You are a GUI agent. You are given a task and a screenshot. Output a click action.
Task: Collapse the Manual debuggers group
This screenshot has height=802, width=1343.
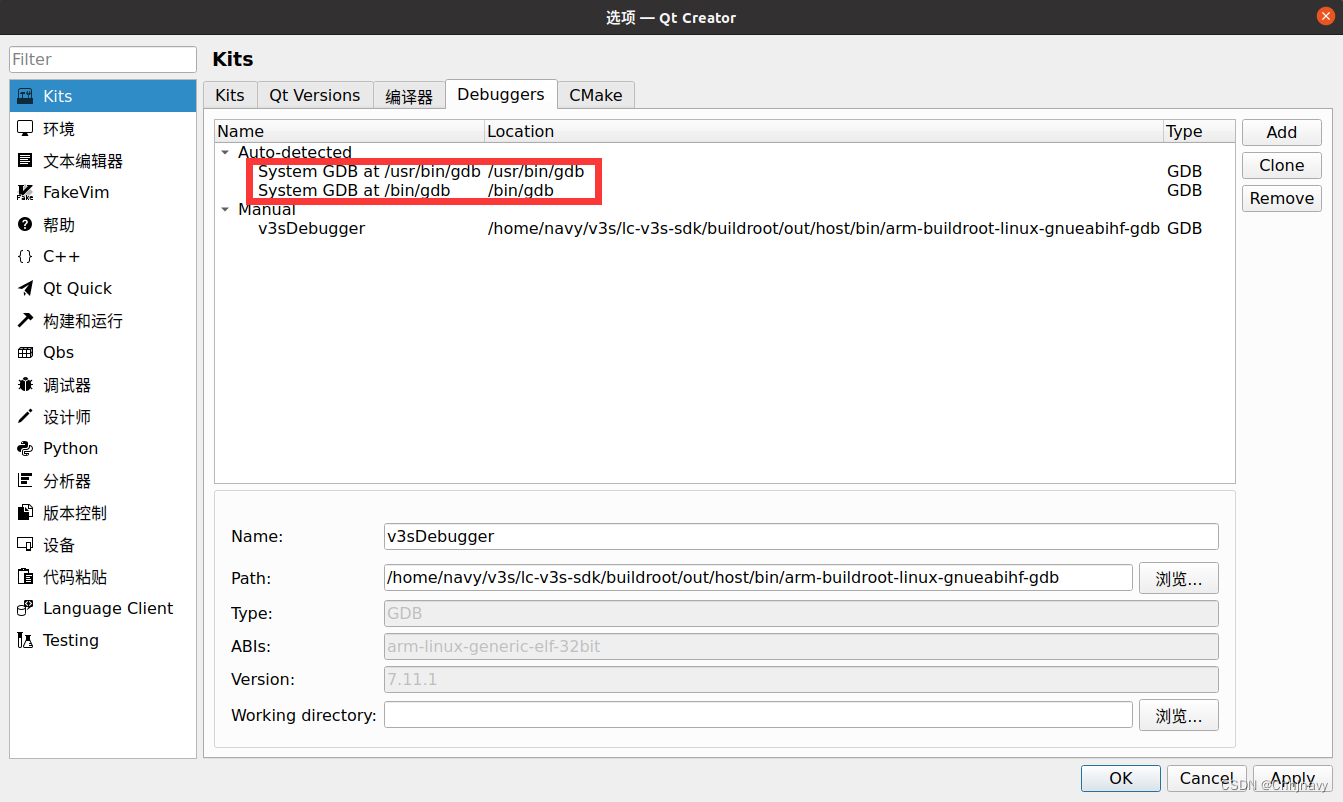pos(225,209)
